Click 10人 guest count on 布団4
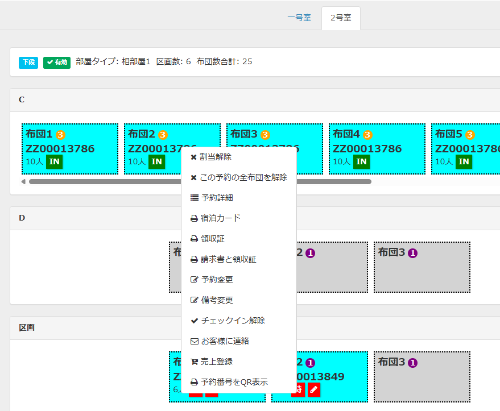 342,162
